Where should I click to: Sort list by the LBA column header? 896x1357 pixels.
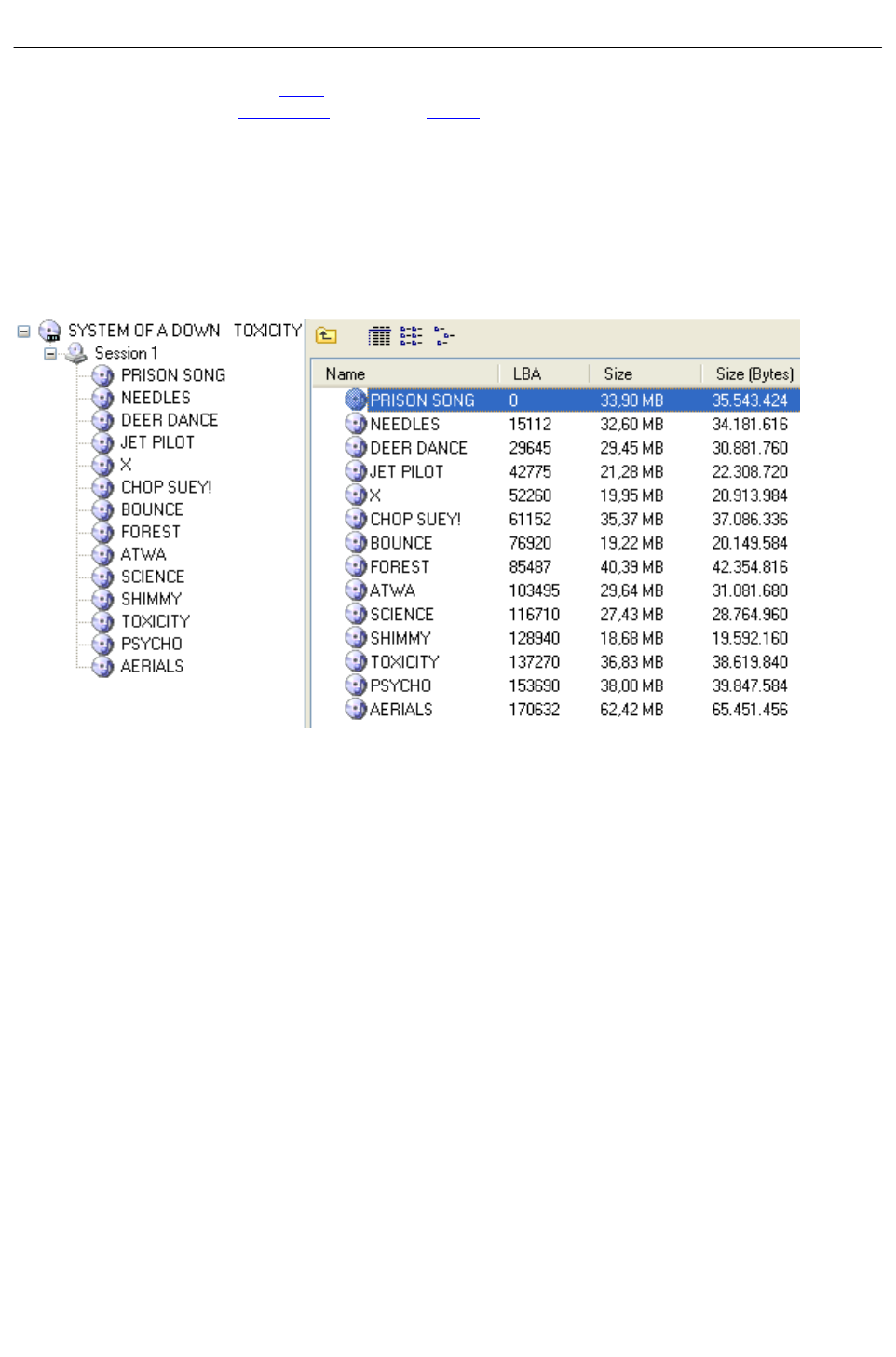[x=544, y=373]
